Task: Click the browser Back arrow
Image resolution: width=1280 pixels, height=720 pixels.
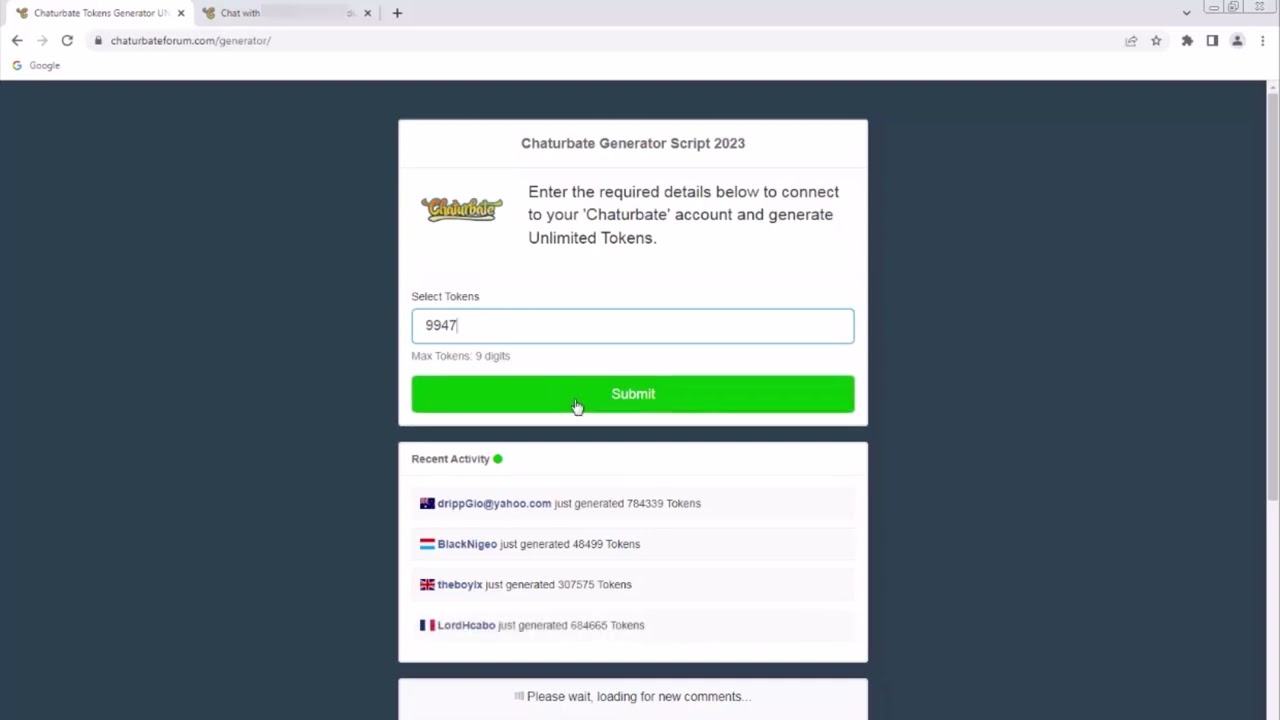Action: click(x=17, y=41)
